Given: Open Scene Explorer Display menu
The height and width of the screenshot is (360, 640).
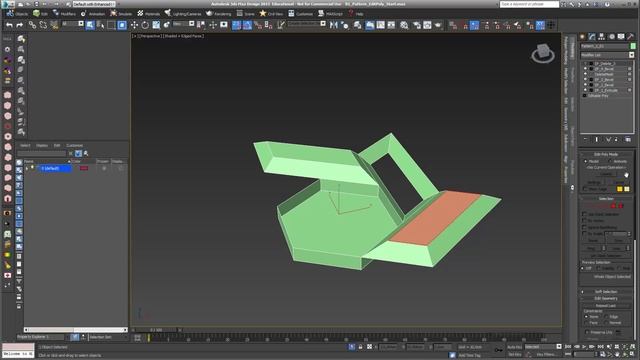Looking at the screenshot, I should tap(42, 145).
